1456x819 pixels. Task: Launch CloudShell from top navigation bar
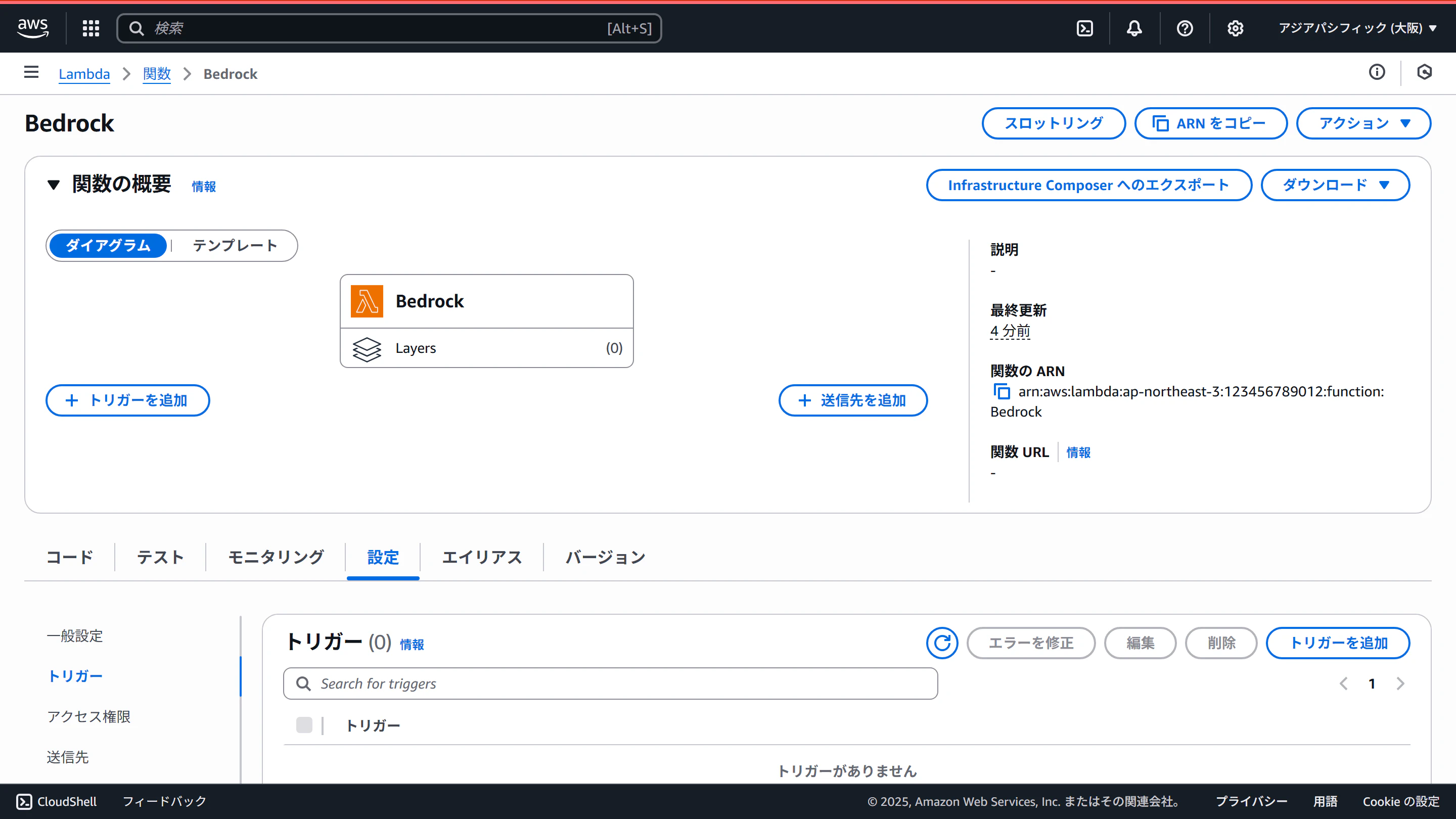click(x=1084, y=28)
